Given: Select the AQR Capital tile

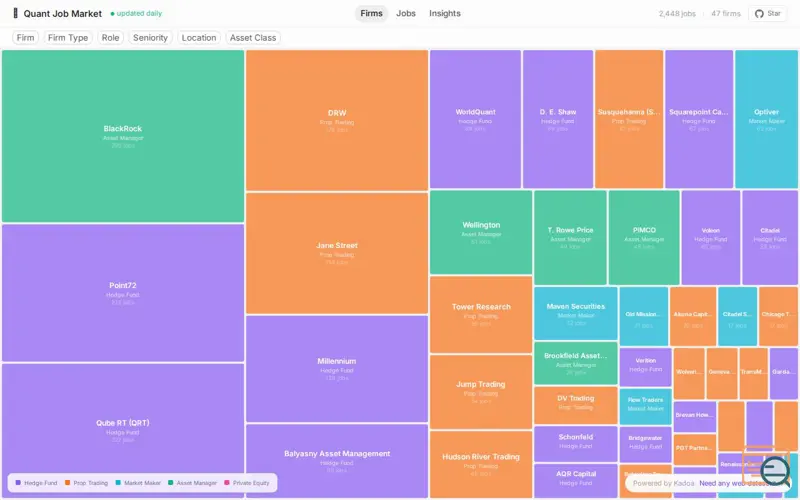Looking at the screenshot, I should coord(576,480).
